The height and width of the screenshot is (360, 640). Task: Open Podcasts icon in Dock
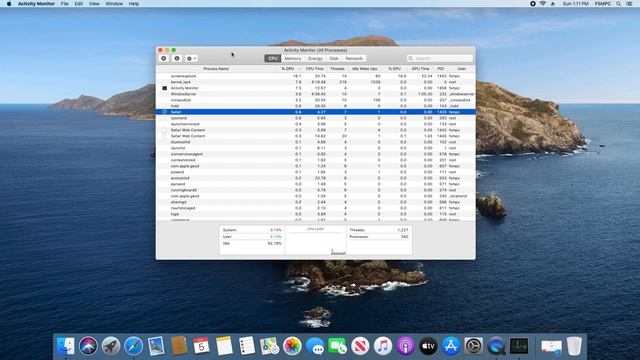(405, 346)
